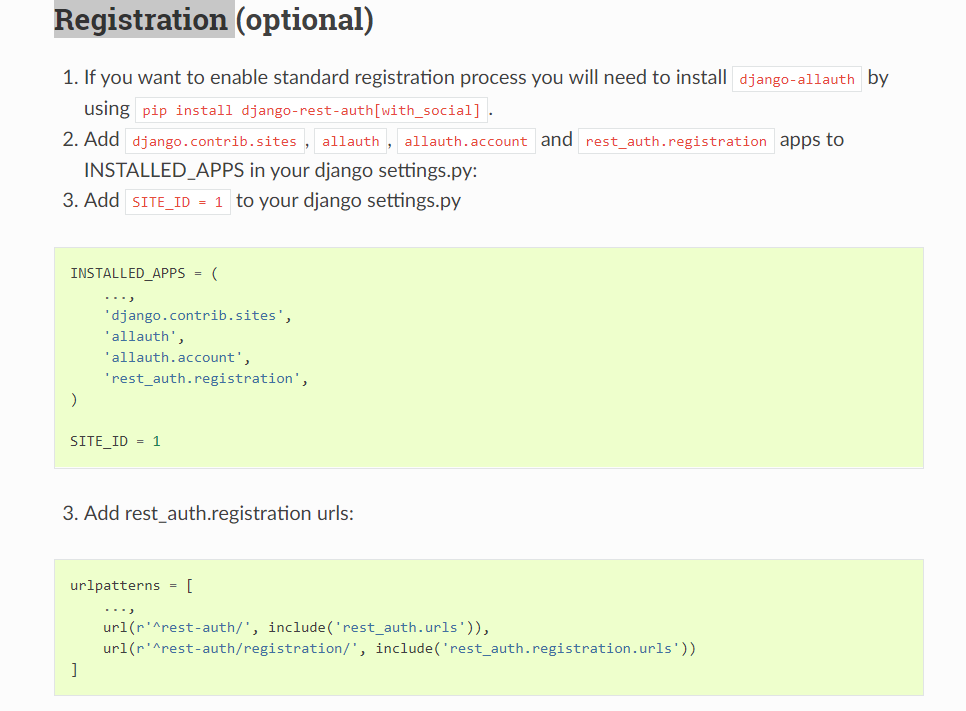Click text 'INSTALLED_APPS in your django settings.py:'
966x711 pixels.
[x=281, y=170]
